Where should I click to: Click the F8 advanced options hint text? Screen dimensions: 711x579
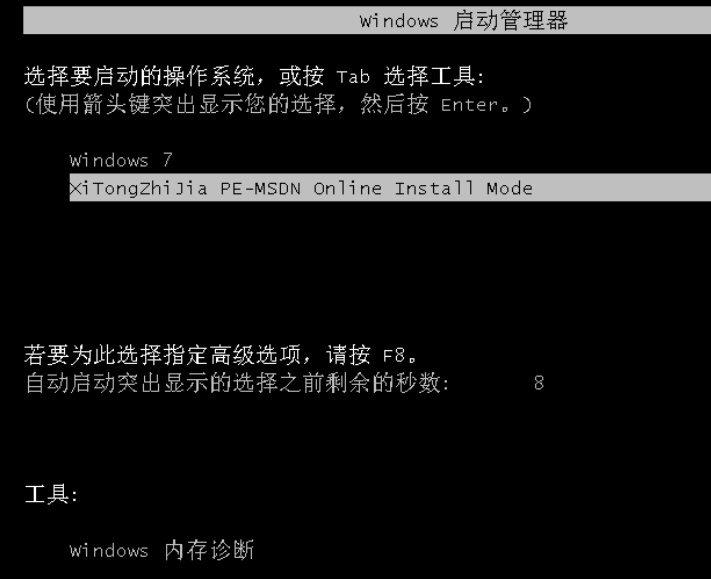click(x=221, y=355)
